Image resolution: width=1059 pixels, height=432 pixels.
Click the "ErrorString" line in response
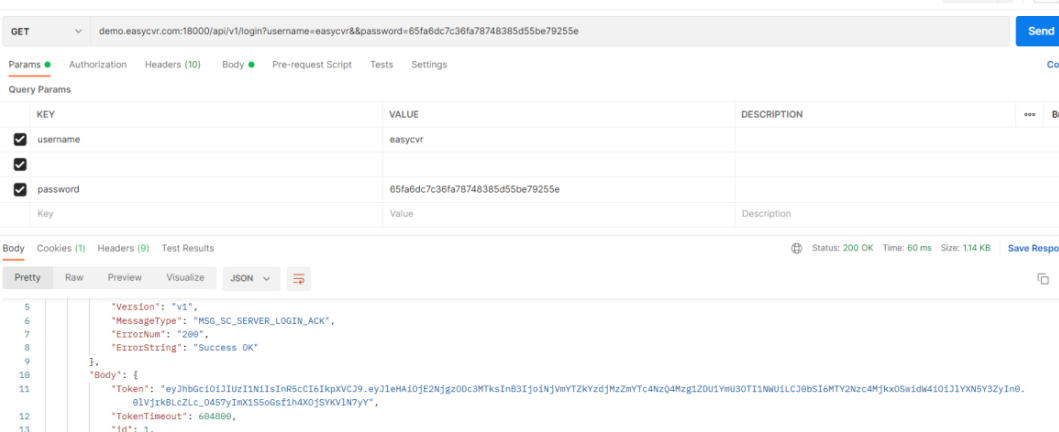point(185,348)
